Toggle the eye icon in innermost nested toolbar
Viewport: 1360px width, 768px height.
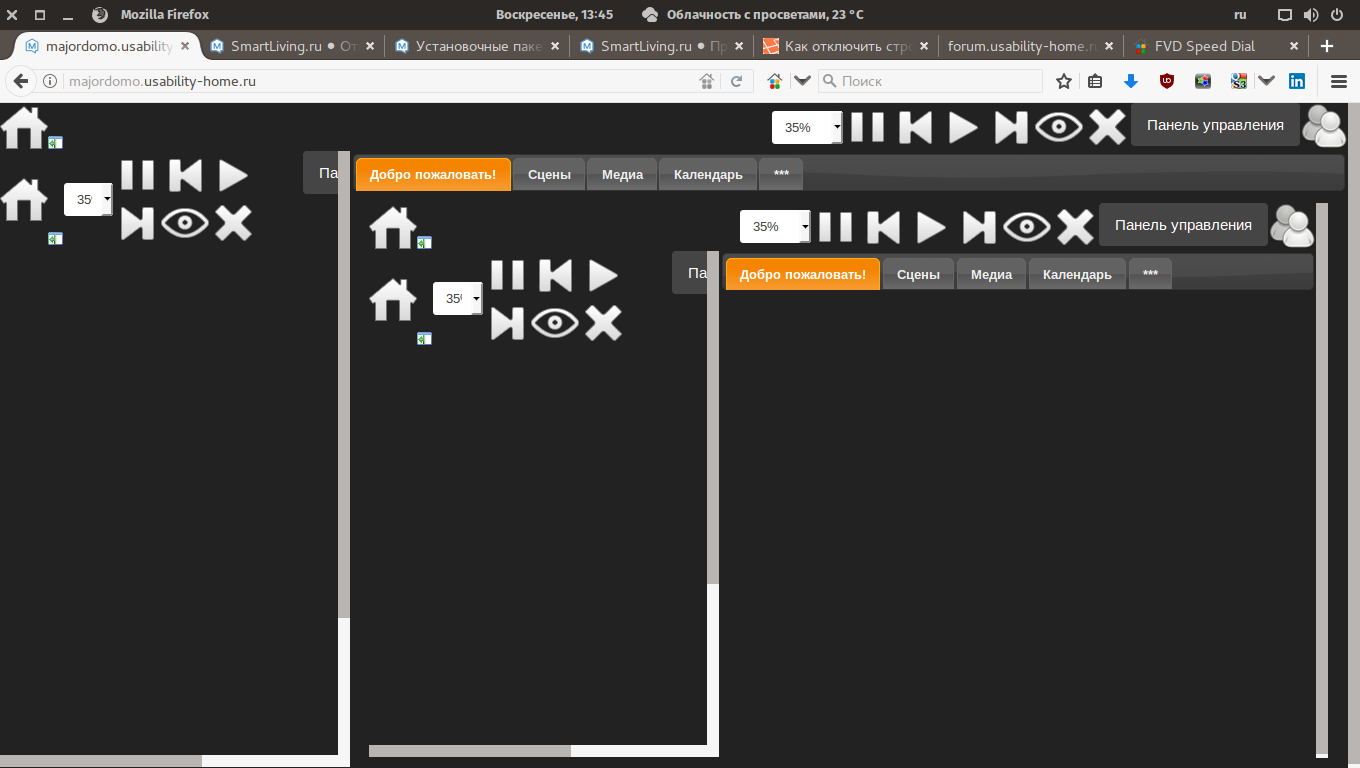pyautogui.click(x=1027, y=227)
